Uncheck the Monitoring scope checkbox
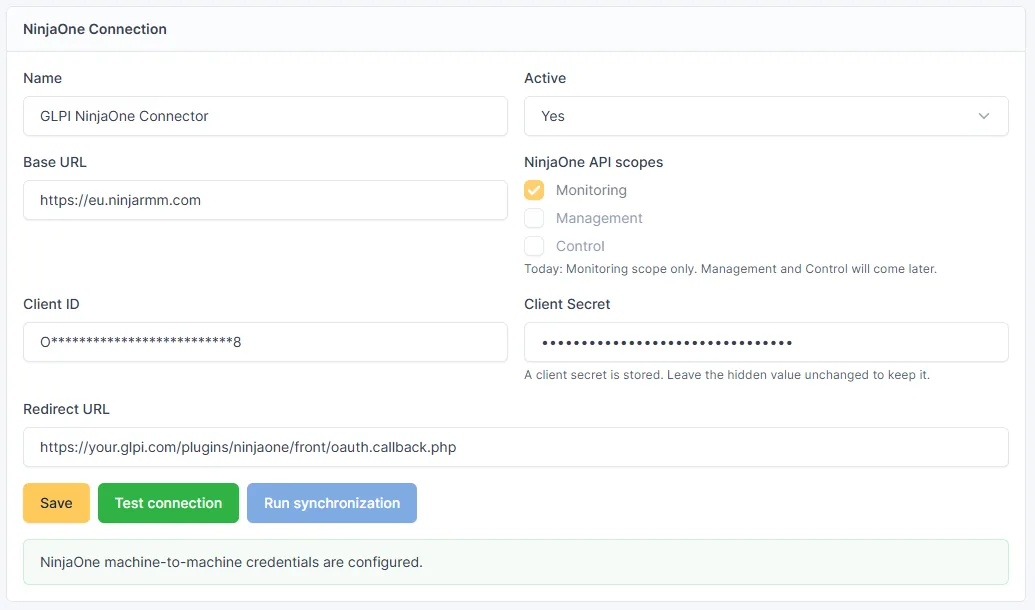Image resolution: width=1035 pixels, height=610 pixels. pyautogui.click(x=534, y=190)
